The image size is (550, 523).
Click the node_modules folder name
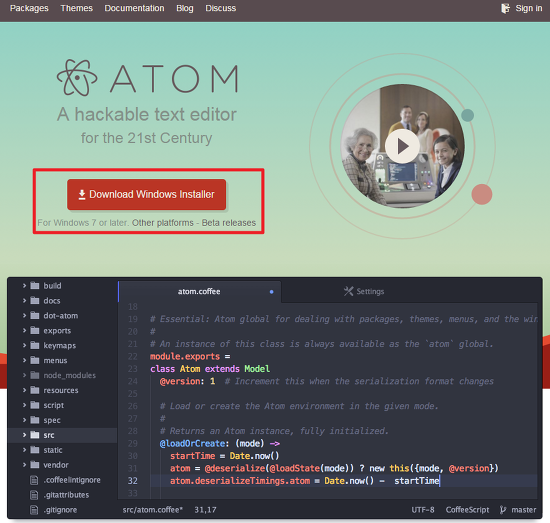point(69,375)
